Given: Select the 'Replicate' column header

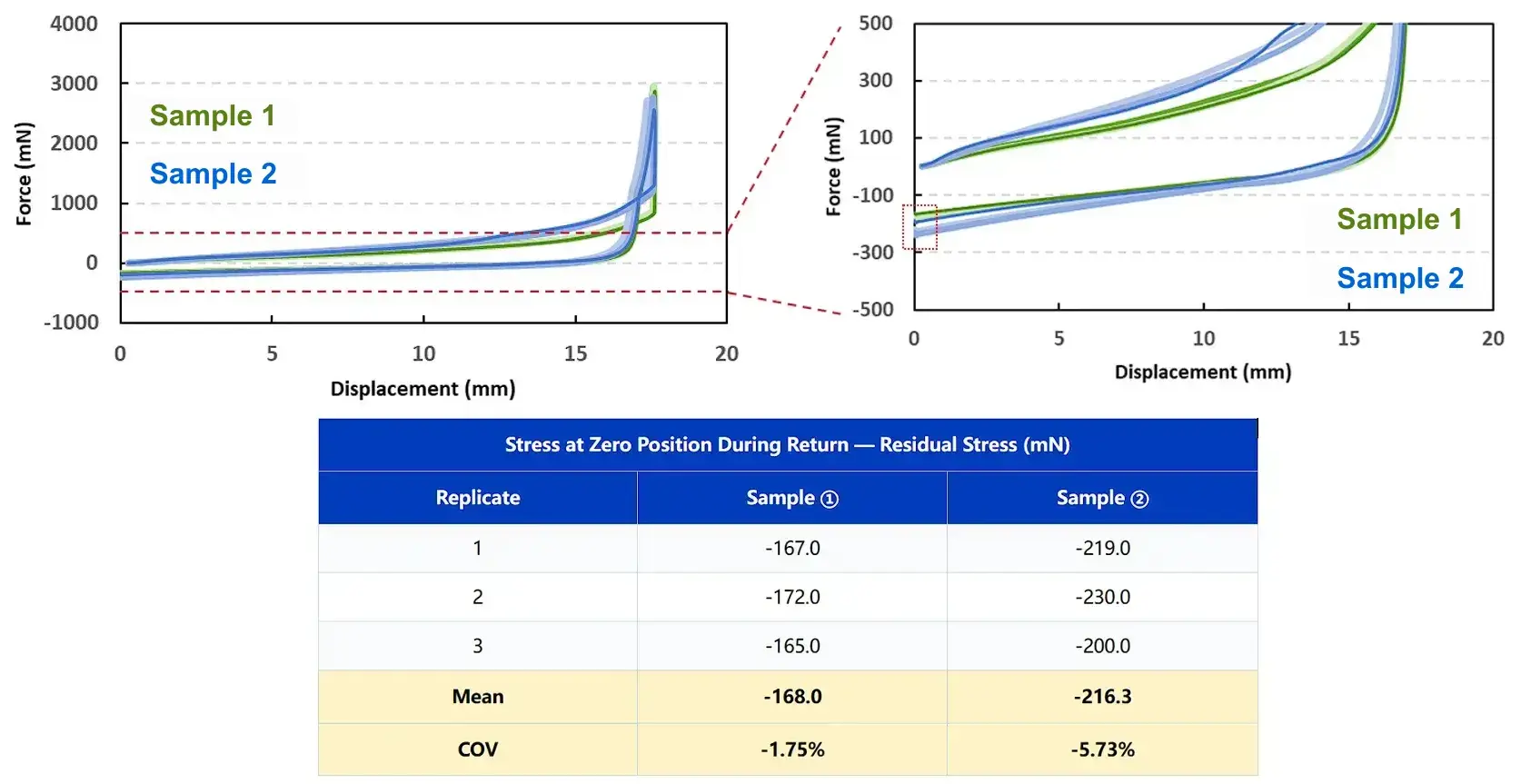Looking at the screenshot, I should pos(478,498).
